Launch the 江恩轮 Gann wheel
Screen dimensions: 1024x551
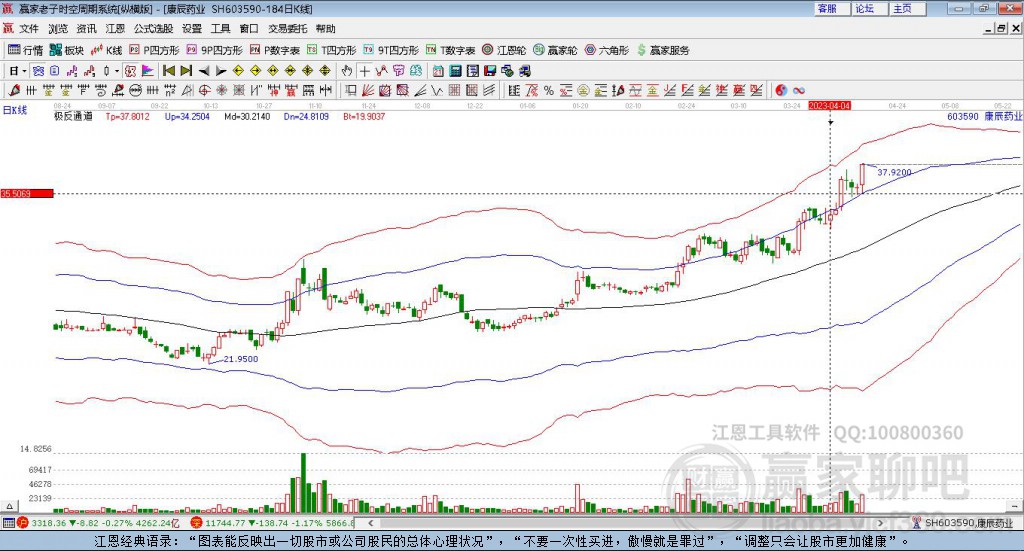(504, 50)
